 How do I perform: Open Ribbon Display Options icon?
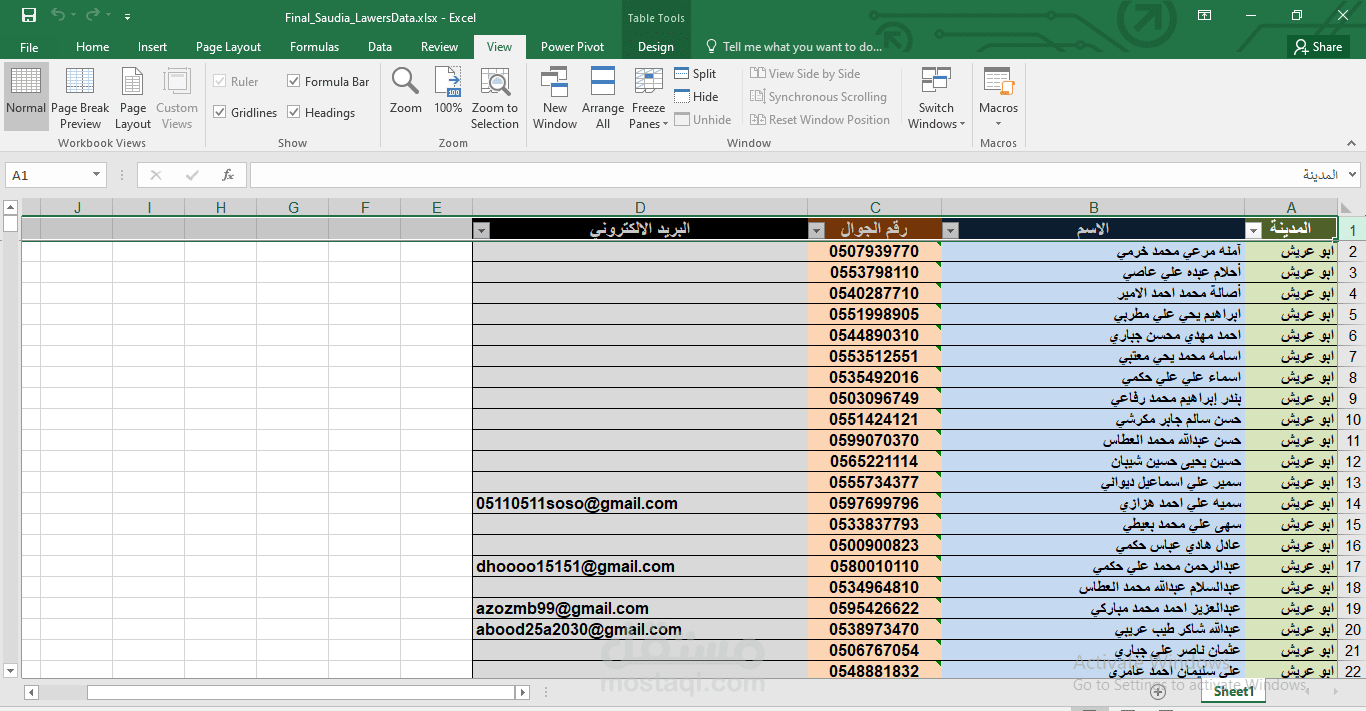pos(1205,16)
